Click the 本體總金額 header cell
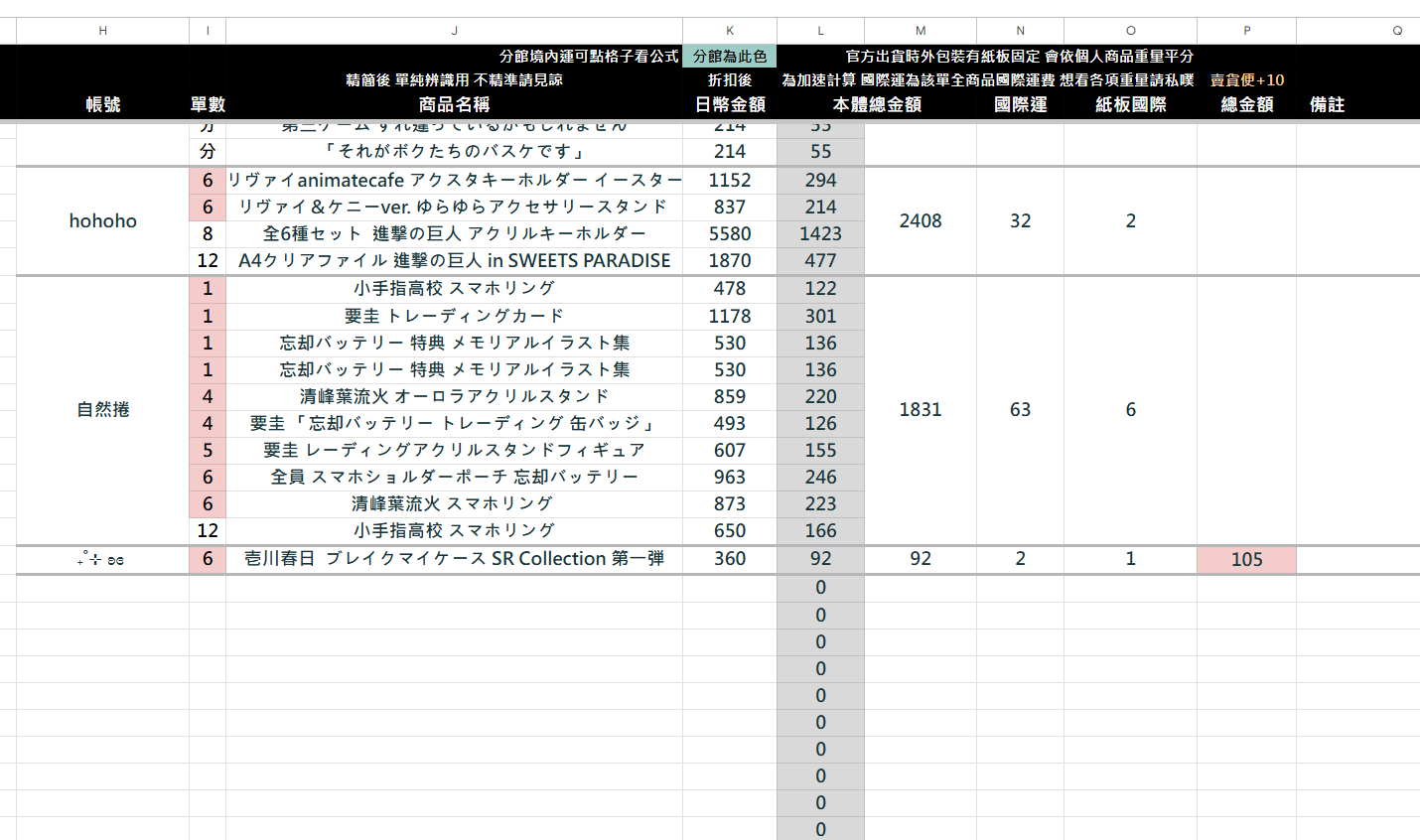 [x=877, y=104]
